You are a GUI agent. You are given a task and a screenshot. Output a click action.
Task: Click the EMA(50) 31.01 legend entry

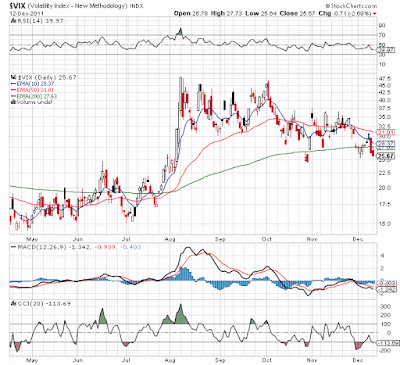(35, 90)
